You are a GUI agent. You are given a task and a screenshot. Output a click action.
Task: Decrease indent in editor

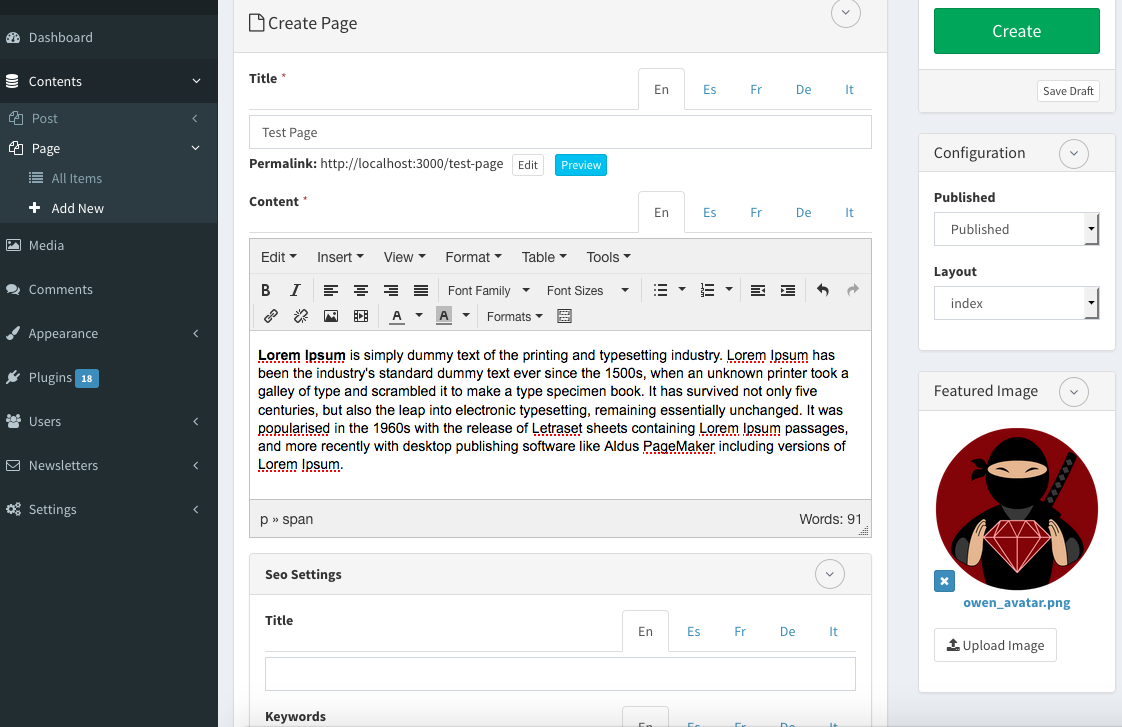(758, 291)
